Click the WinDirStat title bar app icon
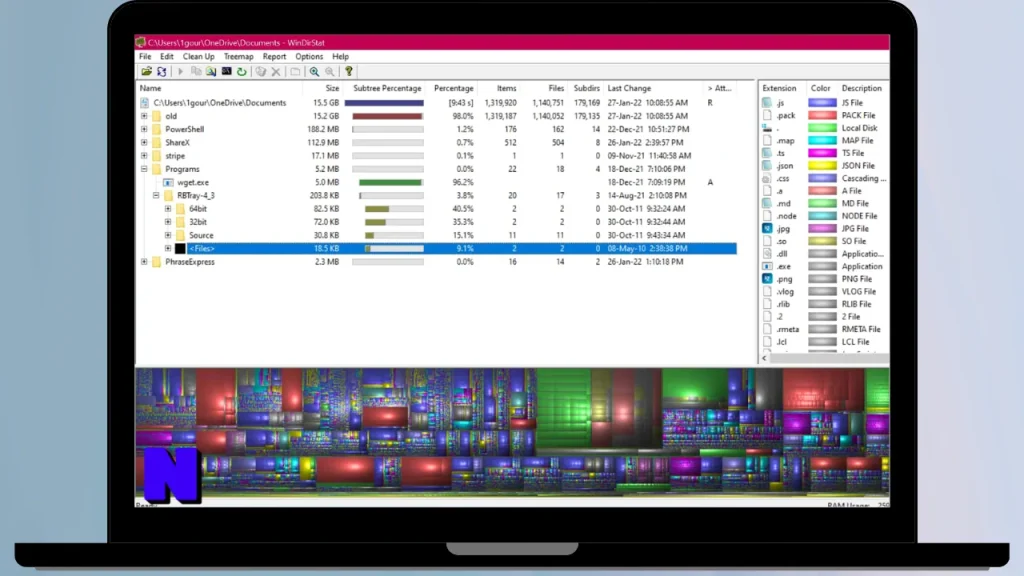Viewport: 1024px width, 576px height. click(x=140, y=42)
